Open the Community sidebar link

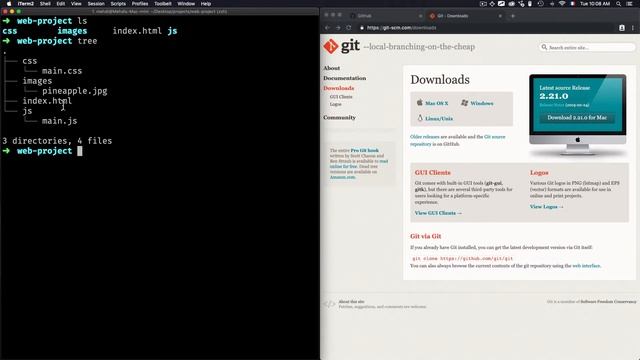pyautogui.click(x=339, y=118)
